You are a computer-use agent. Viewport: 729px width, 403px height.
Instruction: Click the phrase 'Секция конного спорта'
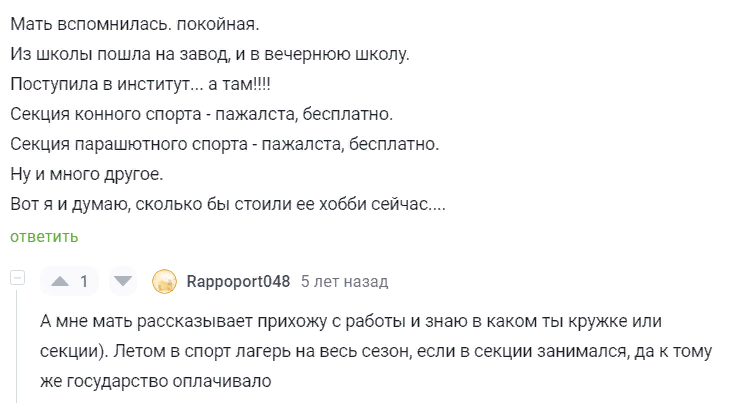tap(106, 114)
